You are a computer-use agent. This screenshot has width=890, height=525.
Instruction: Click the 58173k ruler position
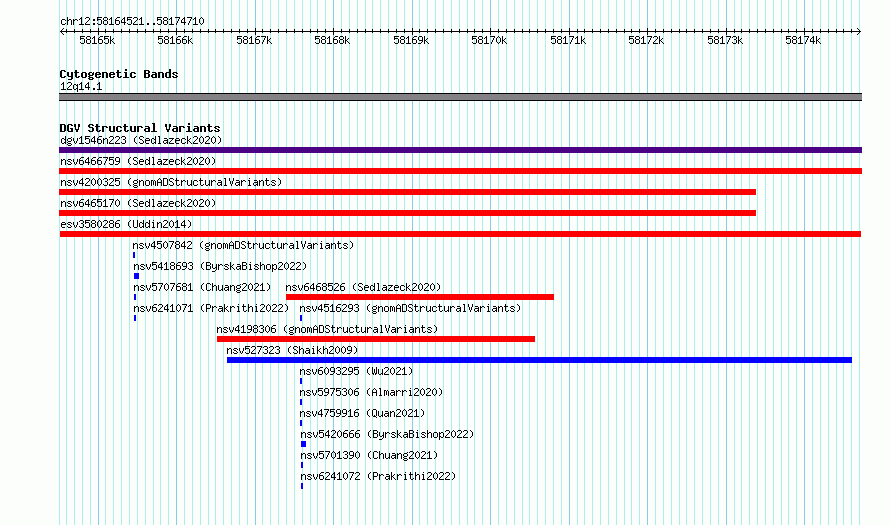click(725, 40)
